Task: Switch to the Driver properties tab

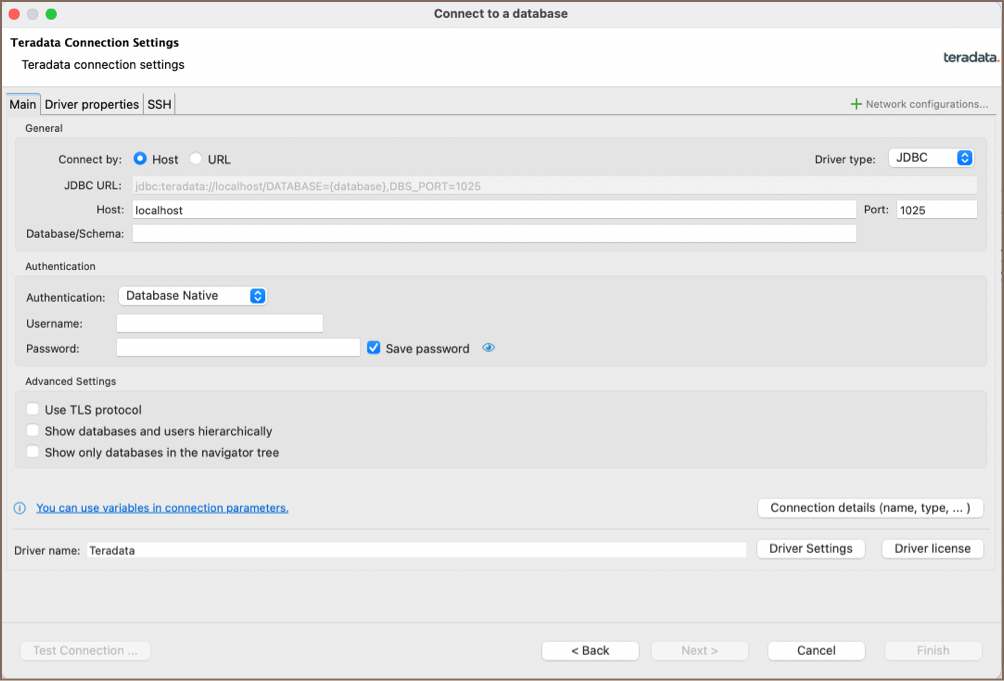Action: pos(92,104)
